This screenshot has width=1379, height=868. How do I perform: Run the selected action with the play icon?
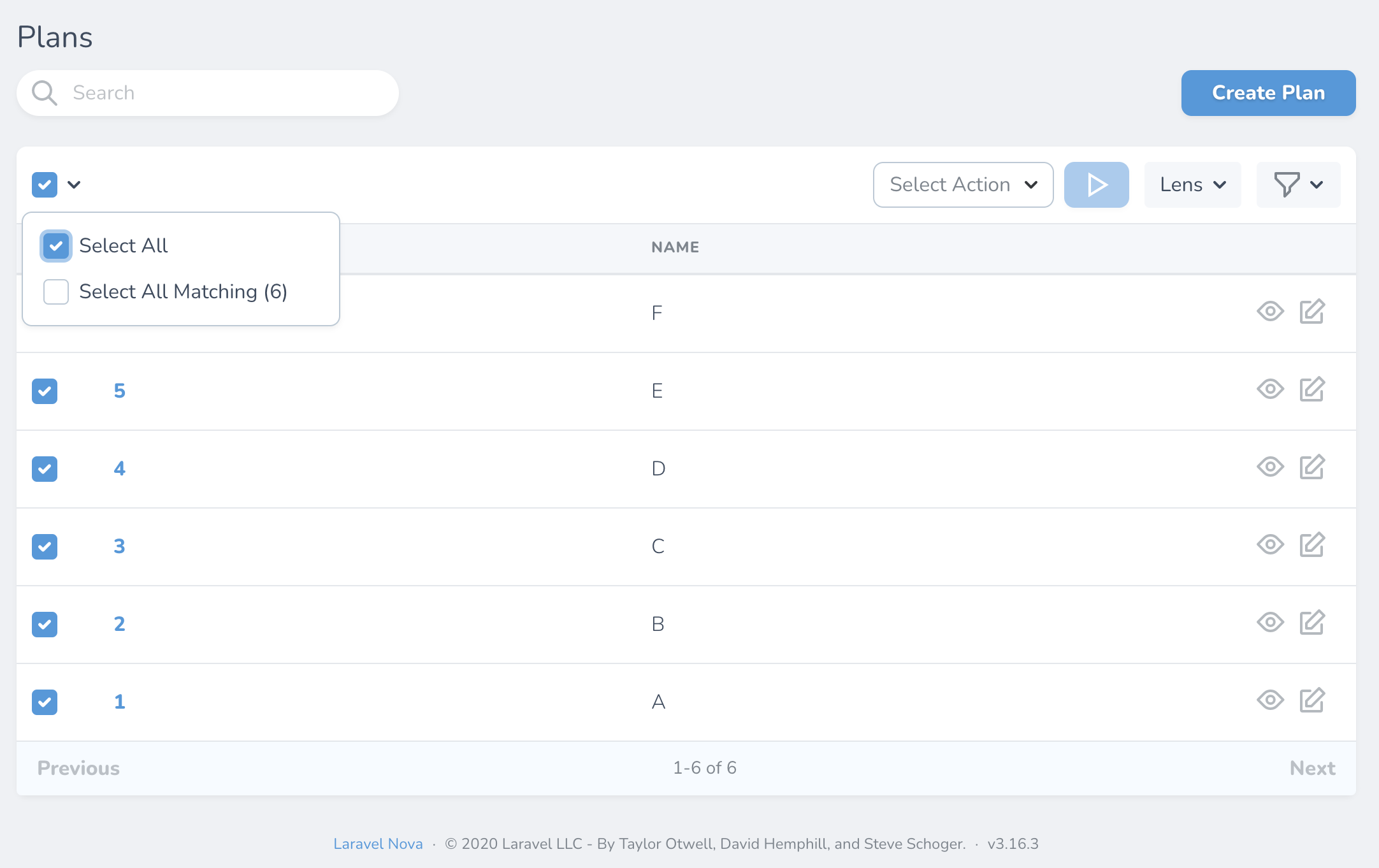click(1096, 185)
